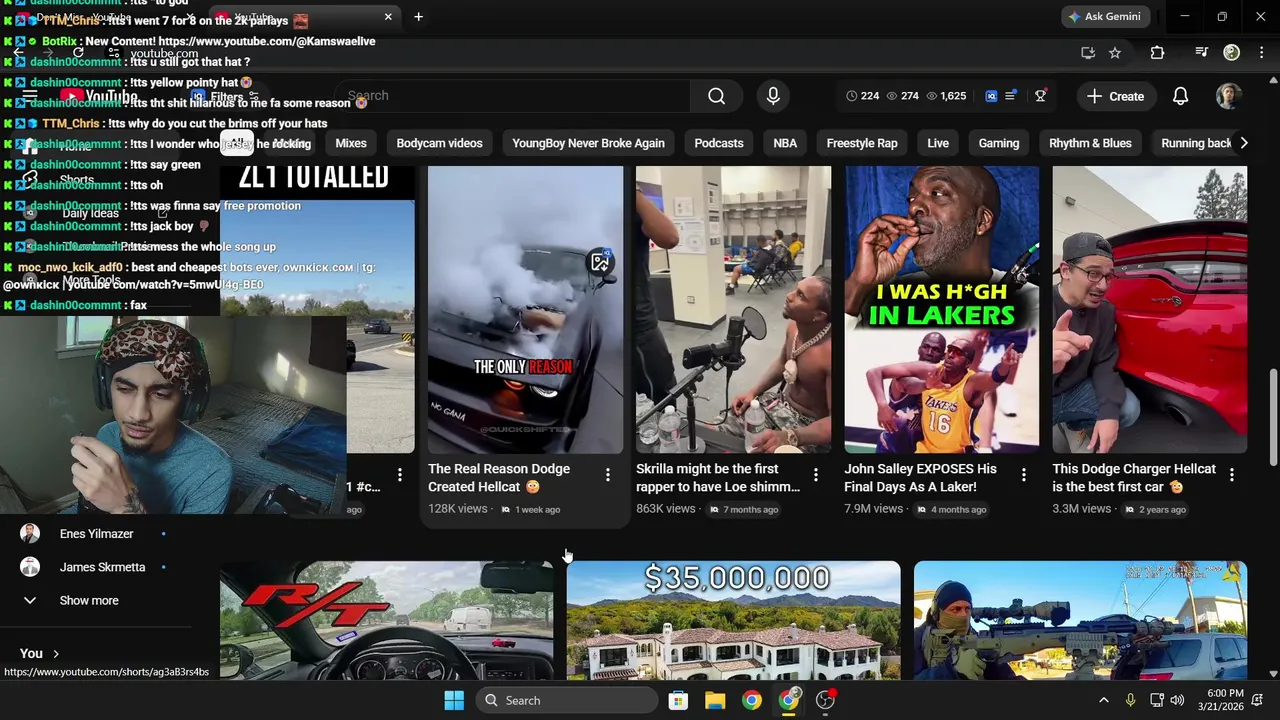Open the YouTube account avatar menu
This screenshot has height=720, width=1280.
(x=1229, y=96)
